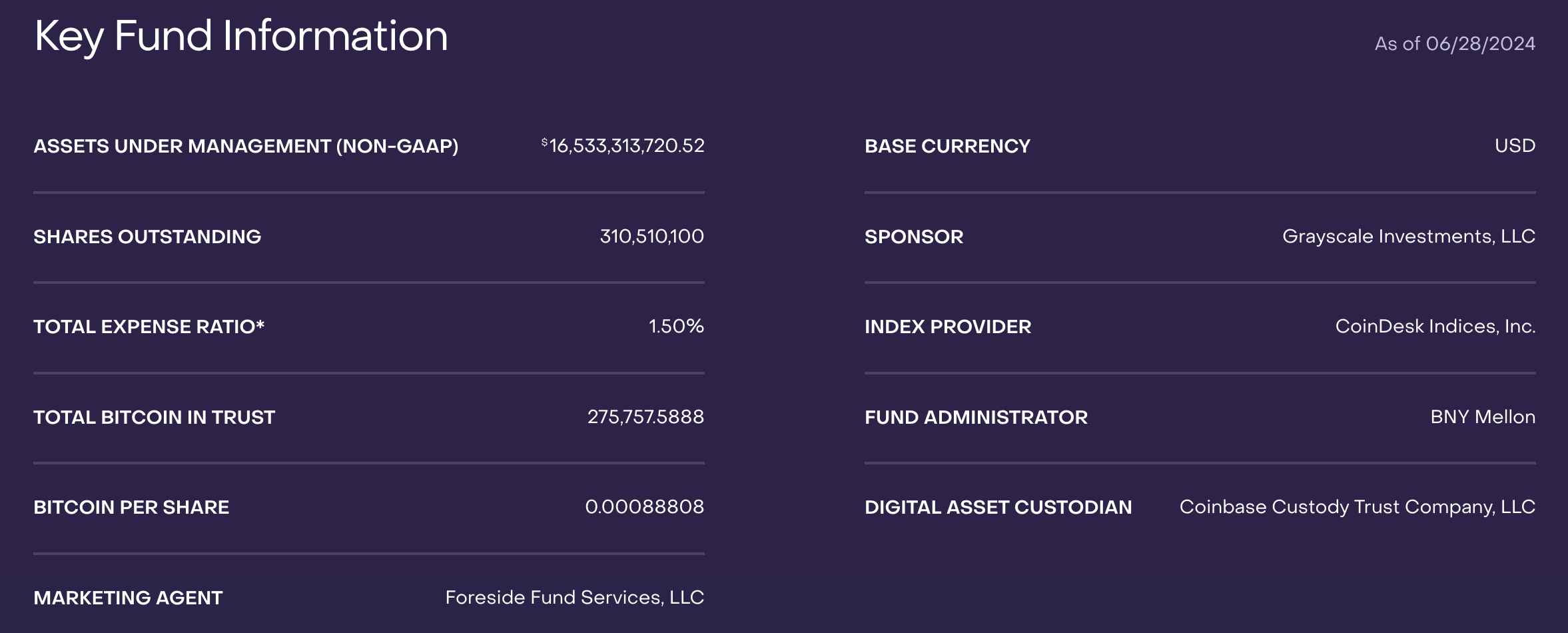Click the Marketing Agent label
The image size is (1568, 633).
128,598
